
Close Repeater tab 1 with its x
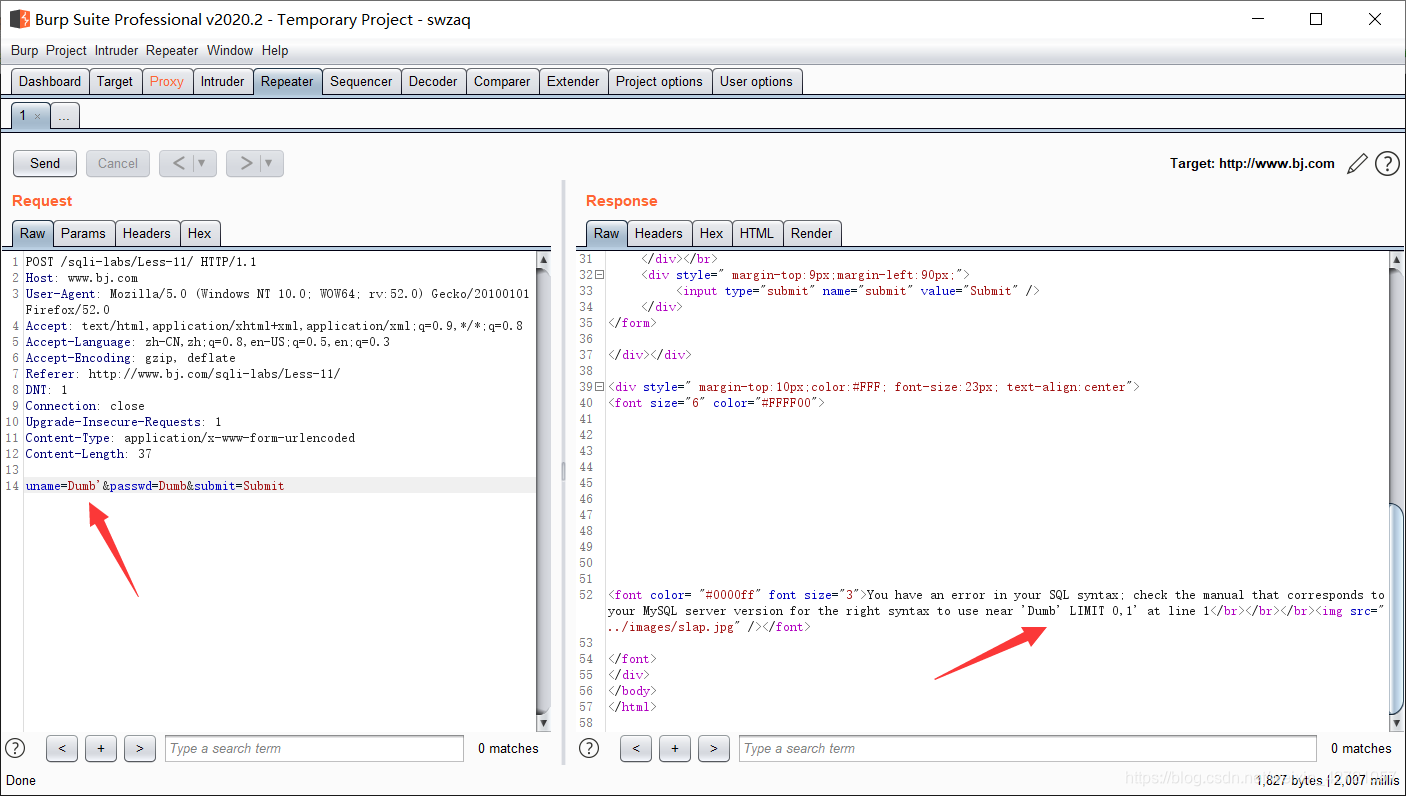click(x=38, y=116)
